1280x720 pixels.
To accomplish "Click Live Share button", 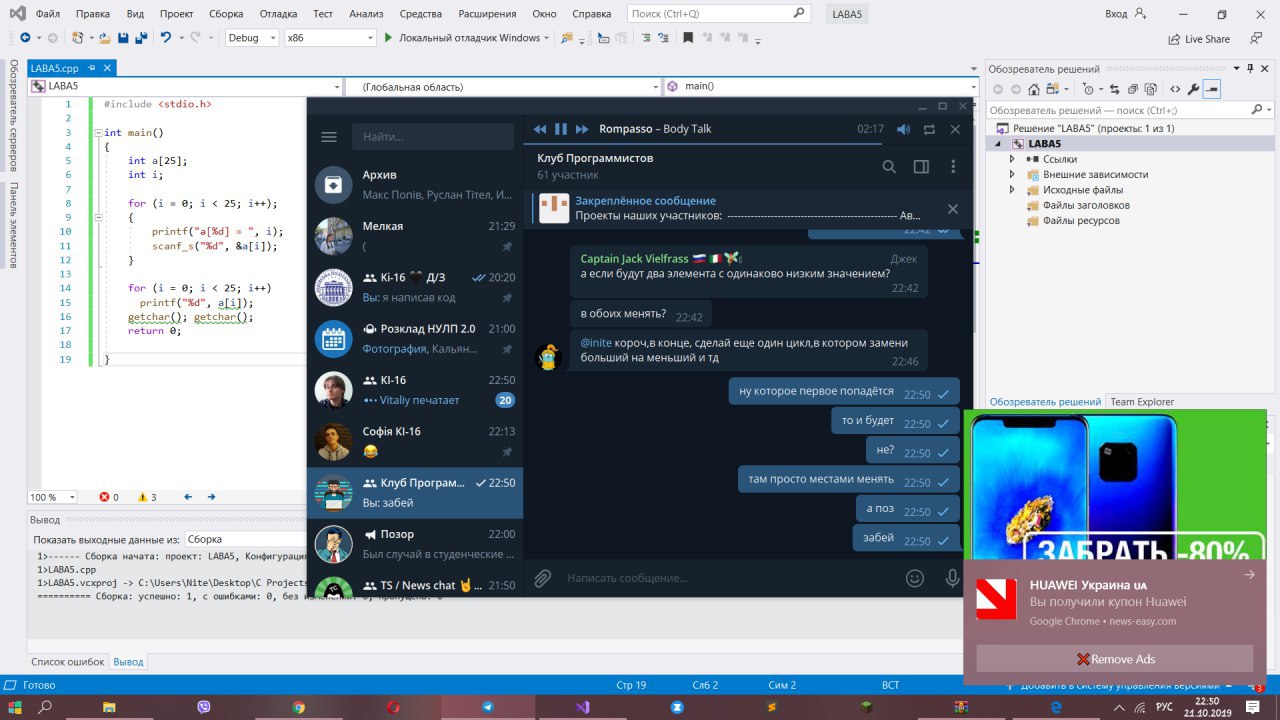I will pos(1199,39).
